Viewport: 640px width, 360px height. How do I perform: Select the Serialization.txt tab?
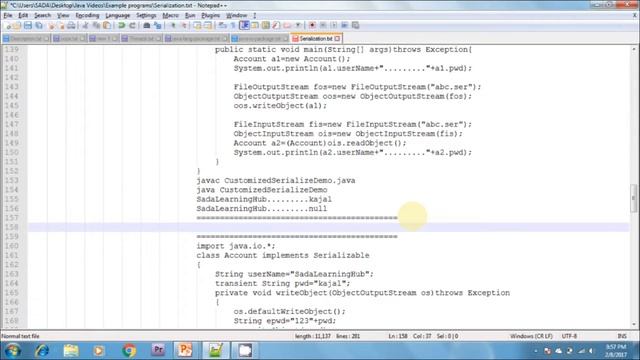point(316,39)
